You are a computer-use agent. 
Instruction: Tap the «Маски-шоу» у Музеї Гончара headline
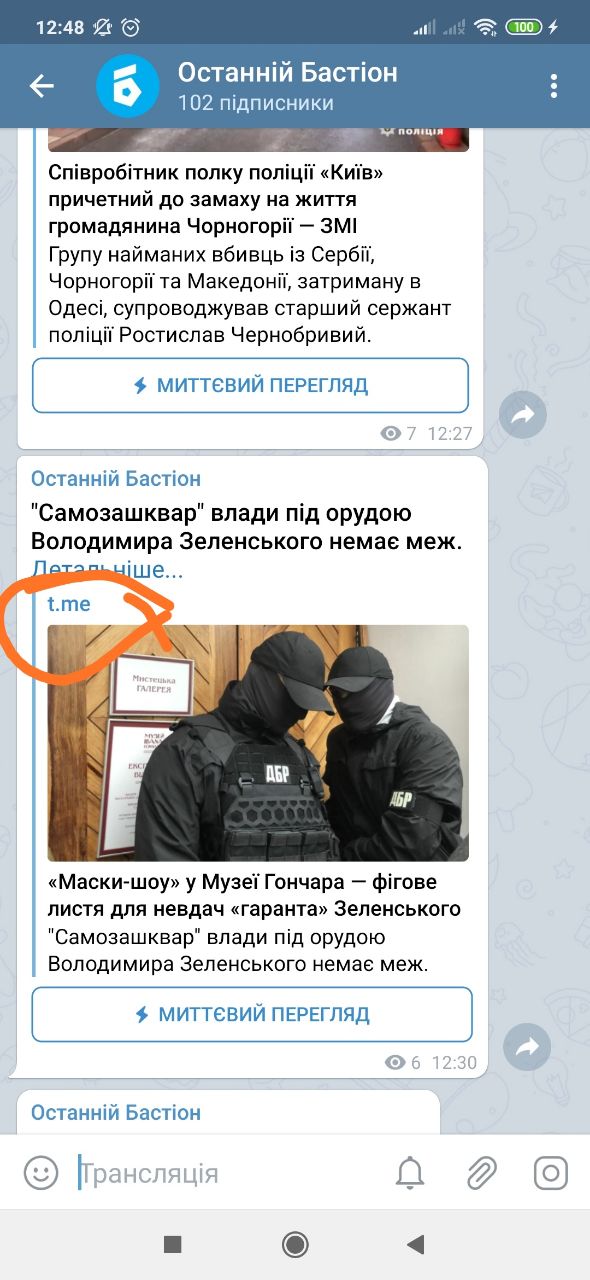pyautogui.click(x=255, y=896)
